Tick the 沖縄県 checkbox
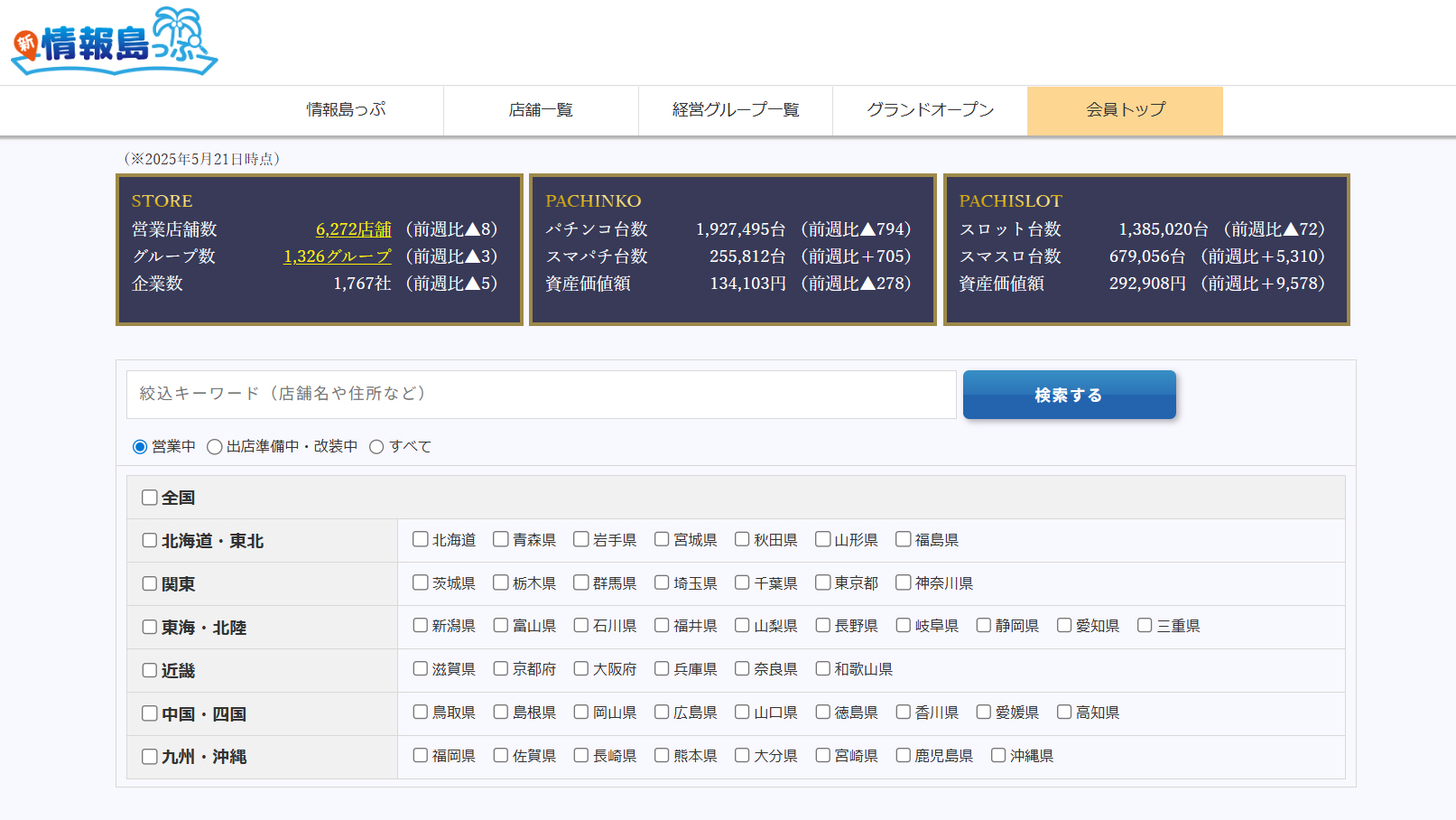The height and width of the screenshot is (820, 1456). click(998, 756)
